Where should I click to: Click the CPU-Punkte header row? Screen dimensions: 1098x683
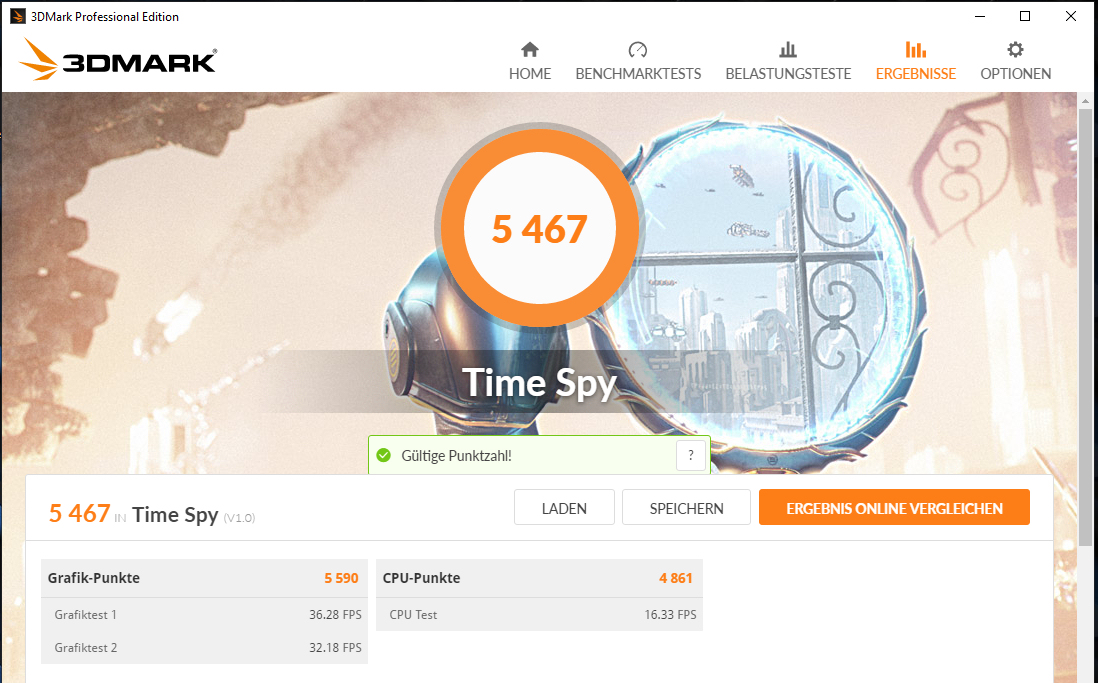(x=539, y=578)
